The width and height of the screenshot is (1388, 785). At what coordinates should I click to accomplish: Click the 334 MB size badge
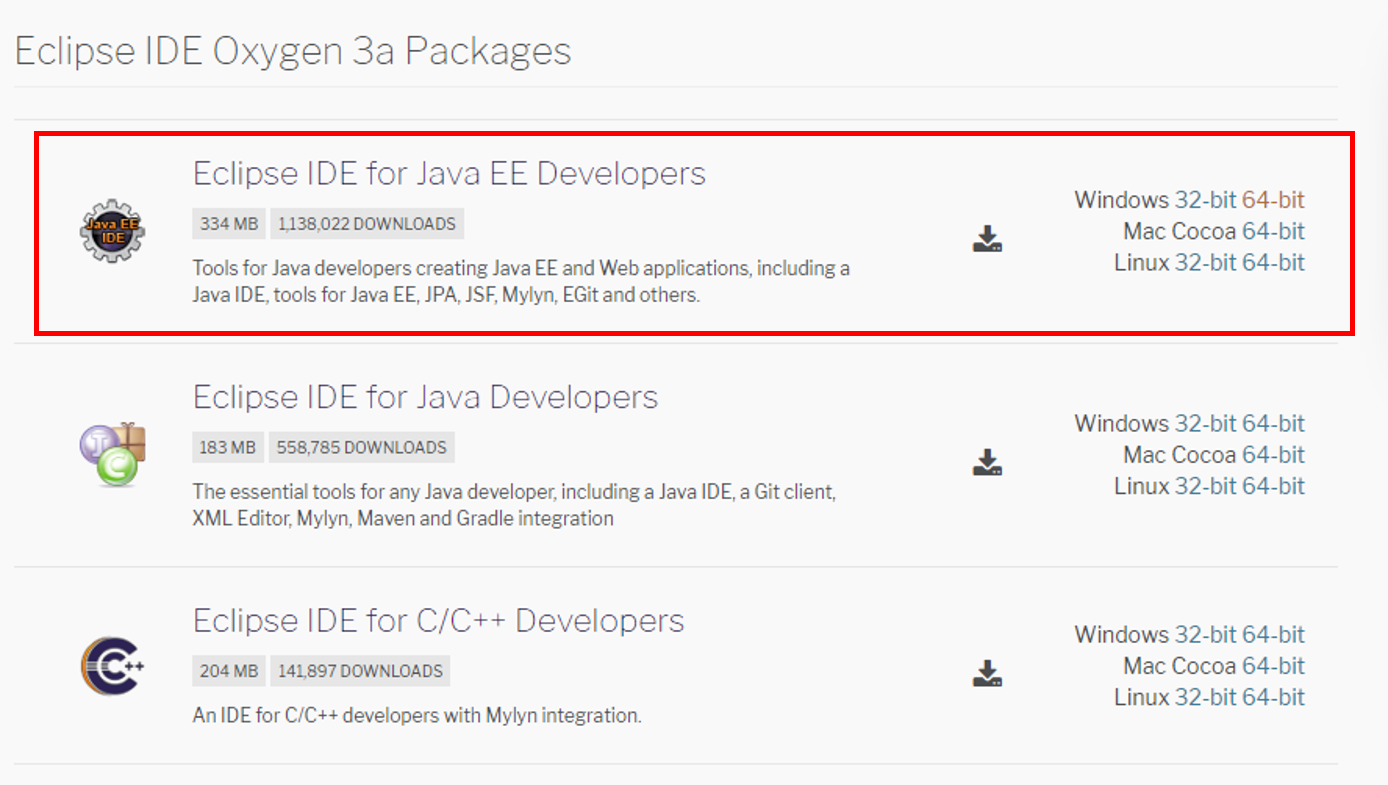click(x=229, y=224)
